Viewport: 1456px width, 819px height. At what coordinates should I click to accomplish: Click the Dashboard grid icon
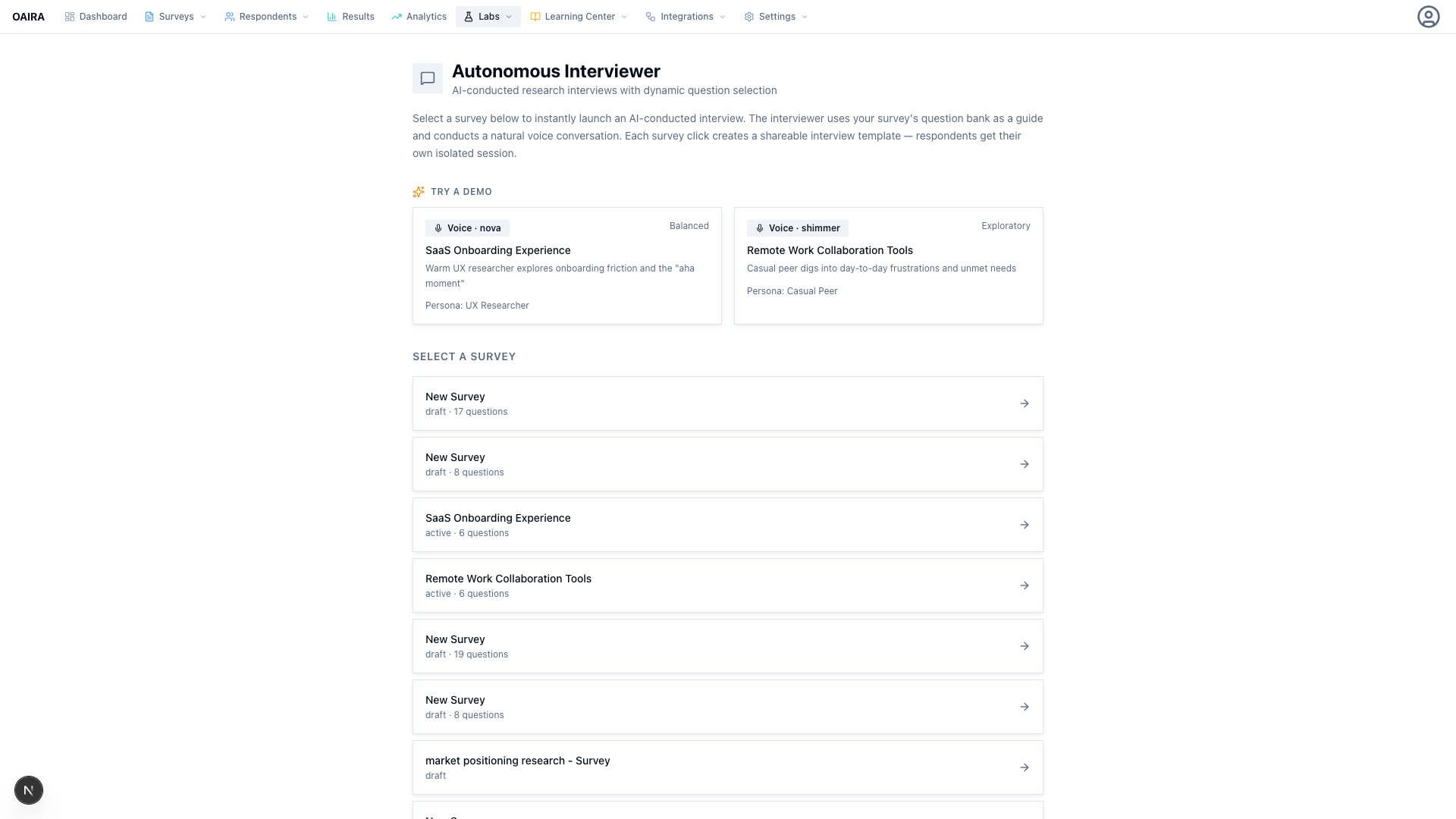click(70, 17)
